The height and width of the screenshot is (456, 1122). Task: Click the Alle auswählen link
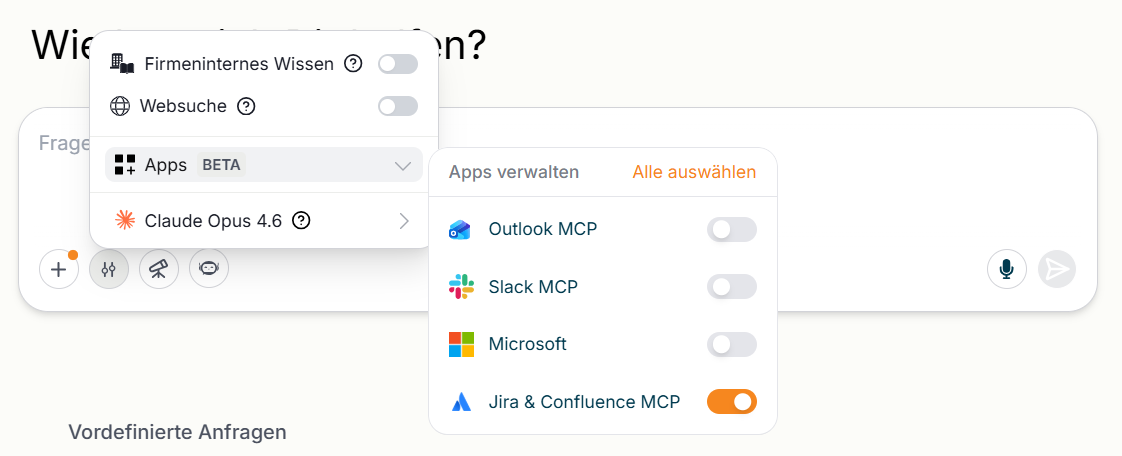coord(694,173)
